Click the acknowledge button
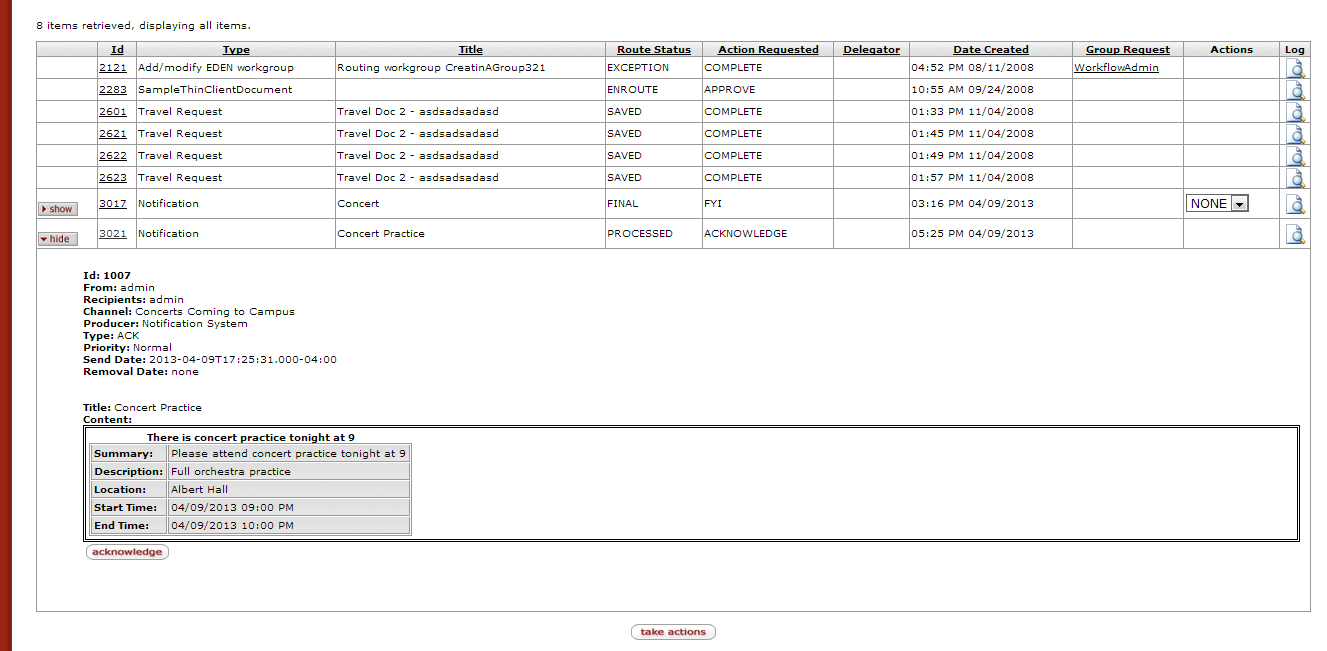Screen dimensions: 1327x651 (x=127, y=552)
